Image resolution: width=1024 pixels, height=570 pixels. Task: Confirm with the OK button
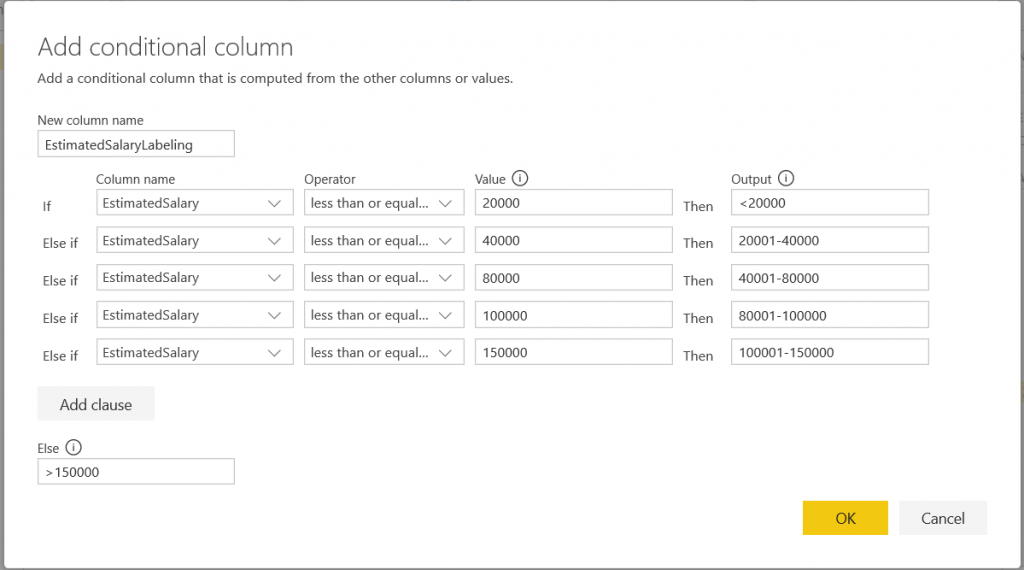pyautogui.click(x=845, y=518)
